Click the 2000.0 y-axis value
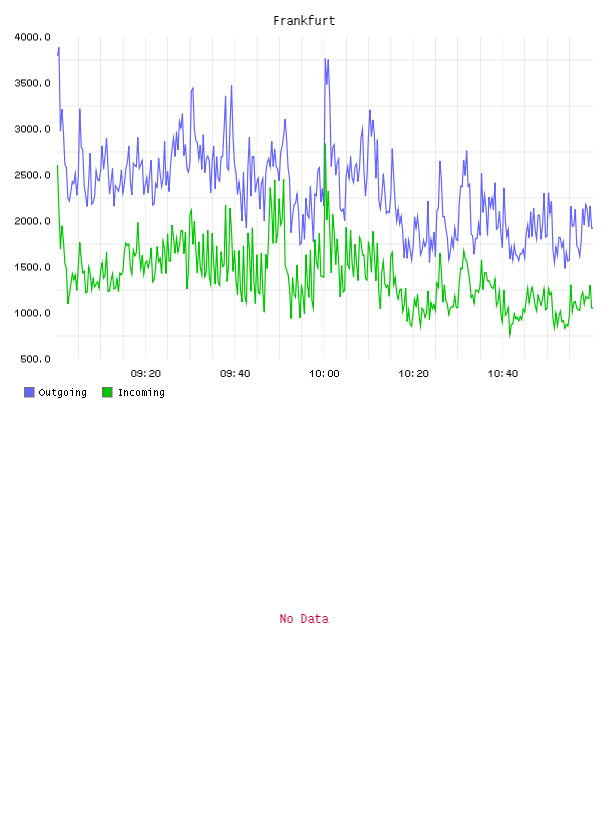Image resolution: width=608 pixels, height=816 pixels. [32, 221]
